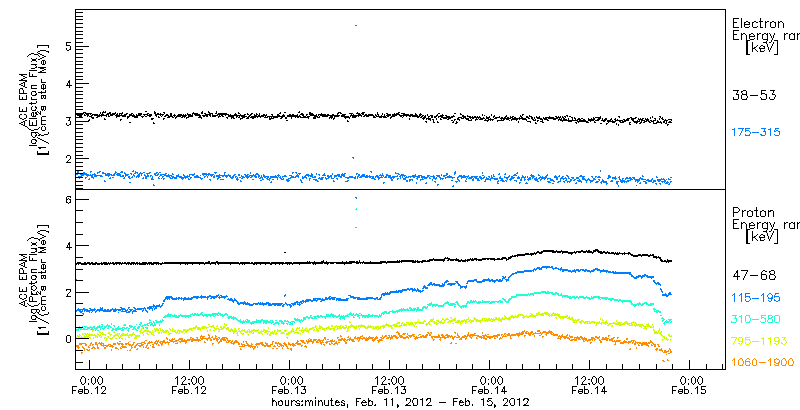Click the orange proton outlier point near 4.8
Screen dimensions: 800x410
[x=356, y=227]
